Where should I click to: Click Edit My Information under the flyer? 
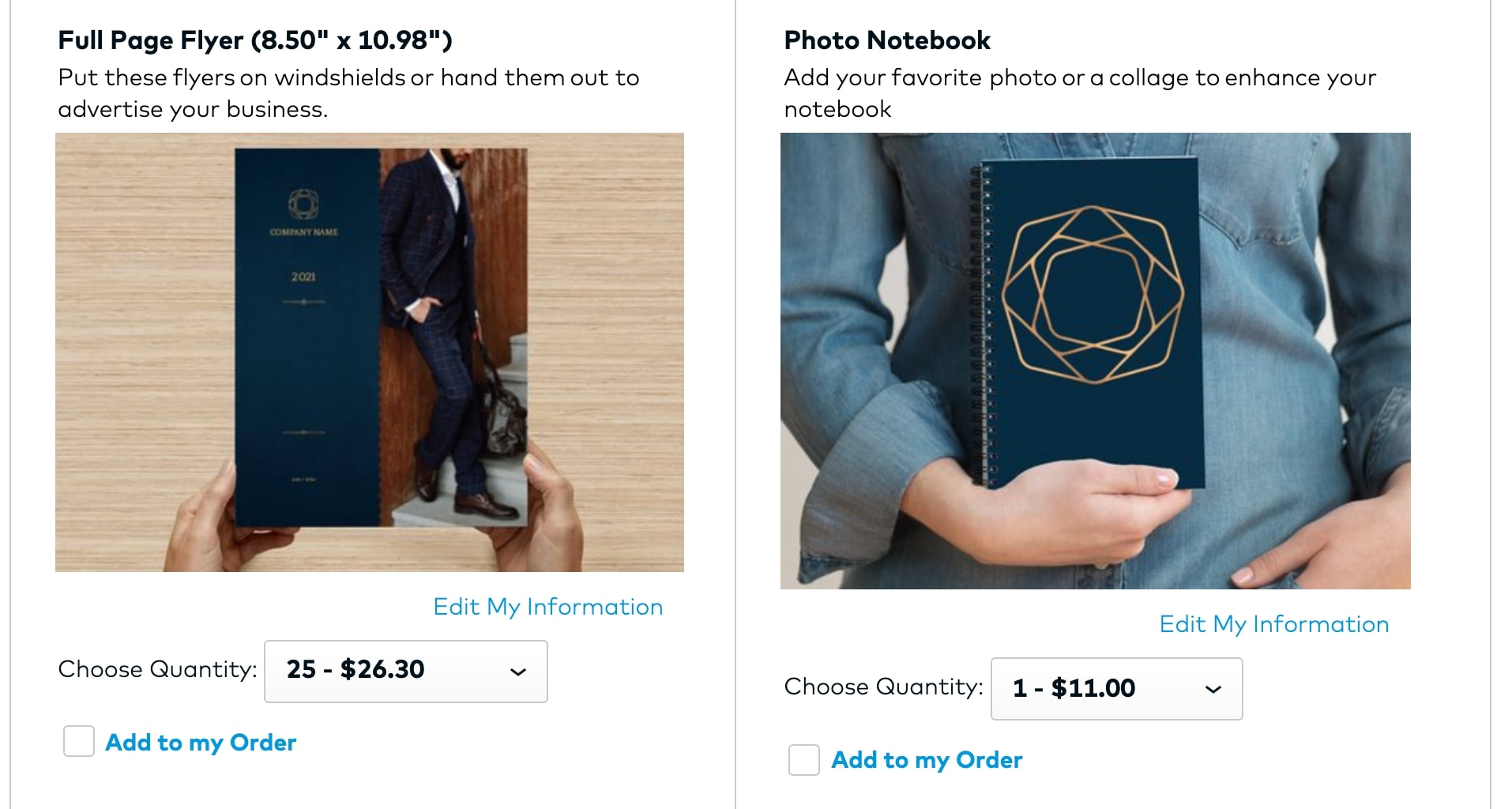point(547,607)
